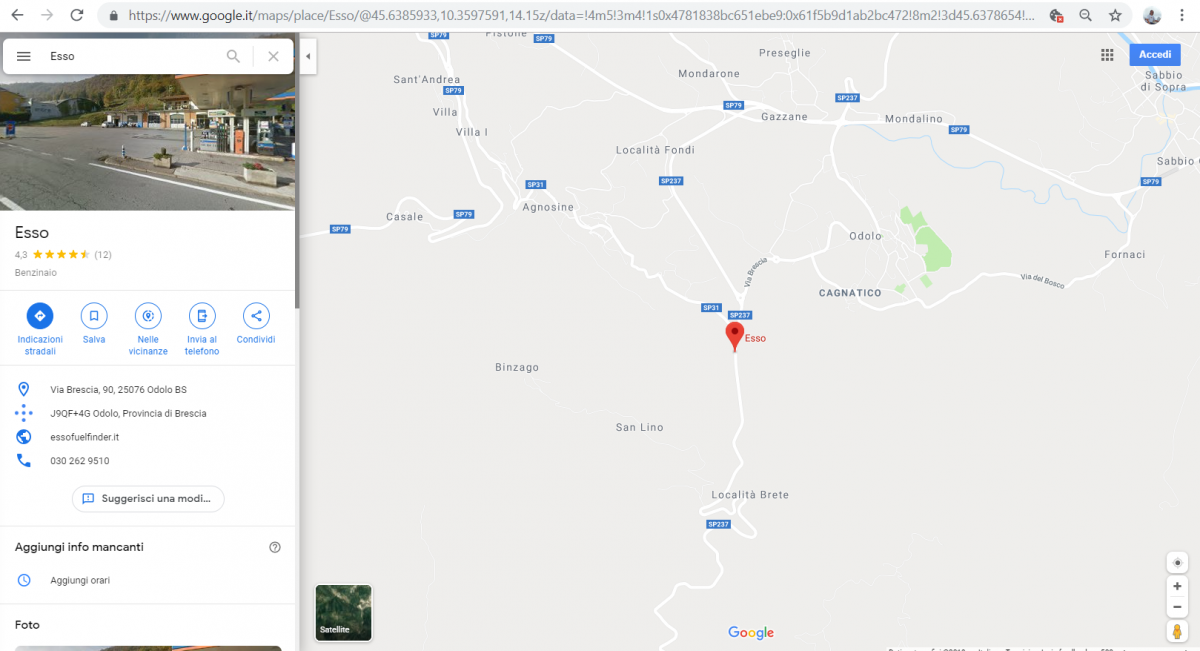Click the Indicazioni stradali directions icon
Screen dimensions: 1200x651
tap(40, 316)
